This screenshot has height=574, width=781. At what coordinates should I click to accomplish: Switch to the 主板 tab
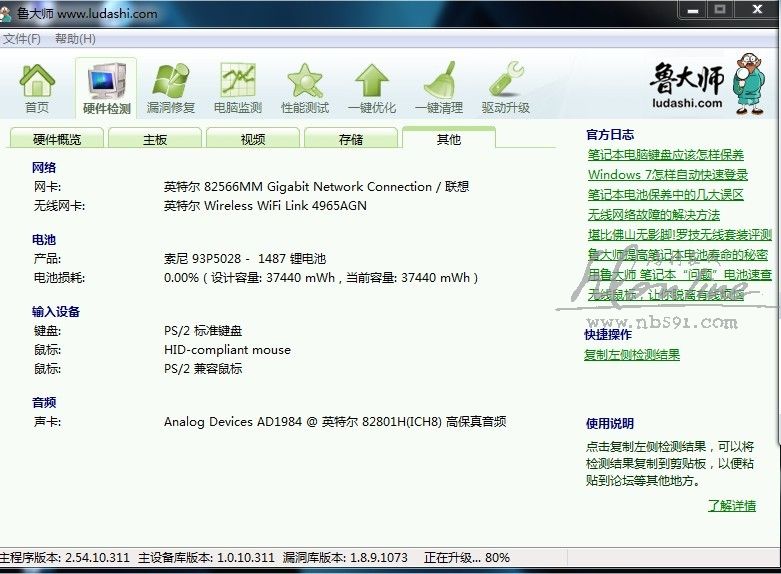point(155,140)
